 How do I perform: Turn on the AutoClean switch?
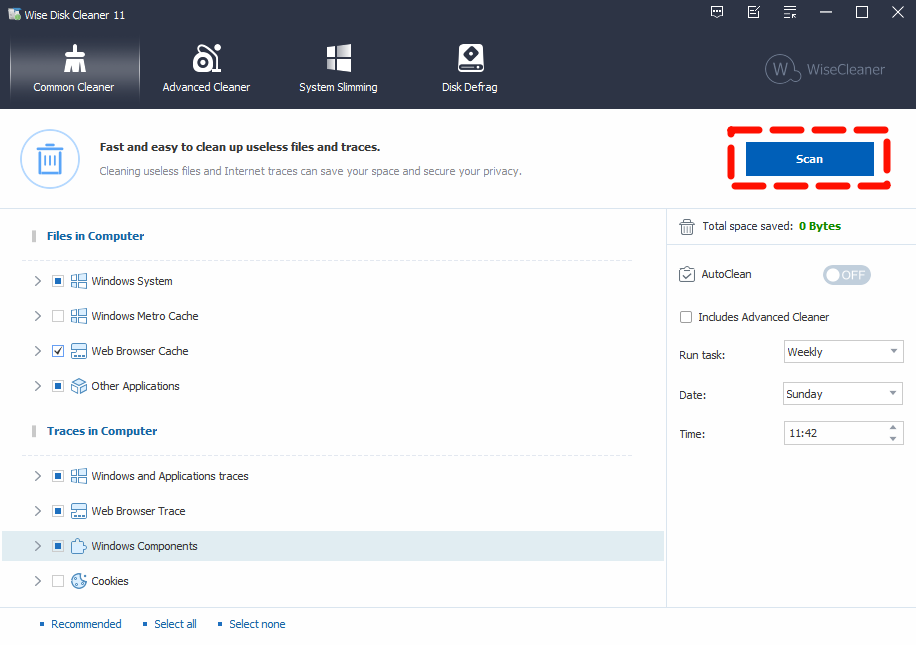point(846,275)
